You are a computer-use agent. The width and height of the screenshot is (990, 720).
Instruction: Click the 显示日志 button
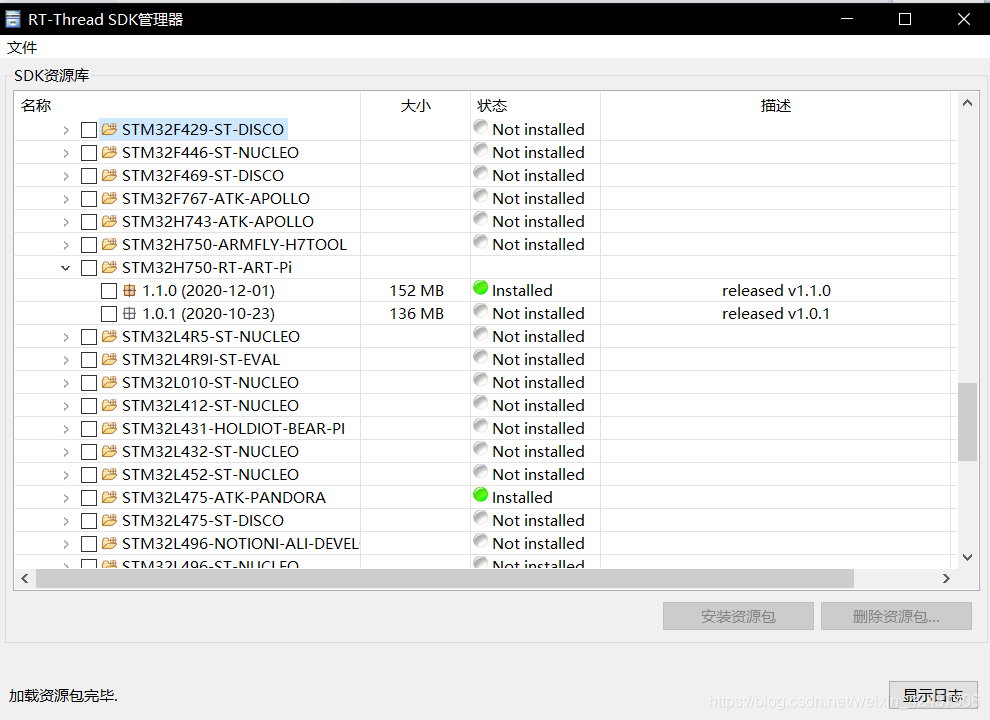(933, 695)
